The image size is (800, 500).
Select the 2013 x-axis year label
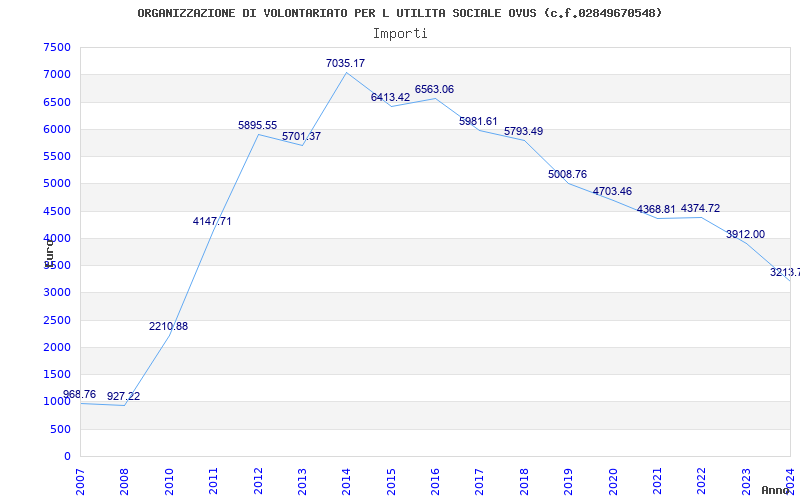(302, 481)
